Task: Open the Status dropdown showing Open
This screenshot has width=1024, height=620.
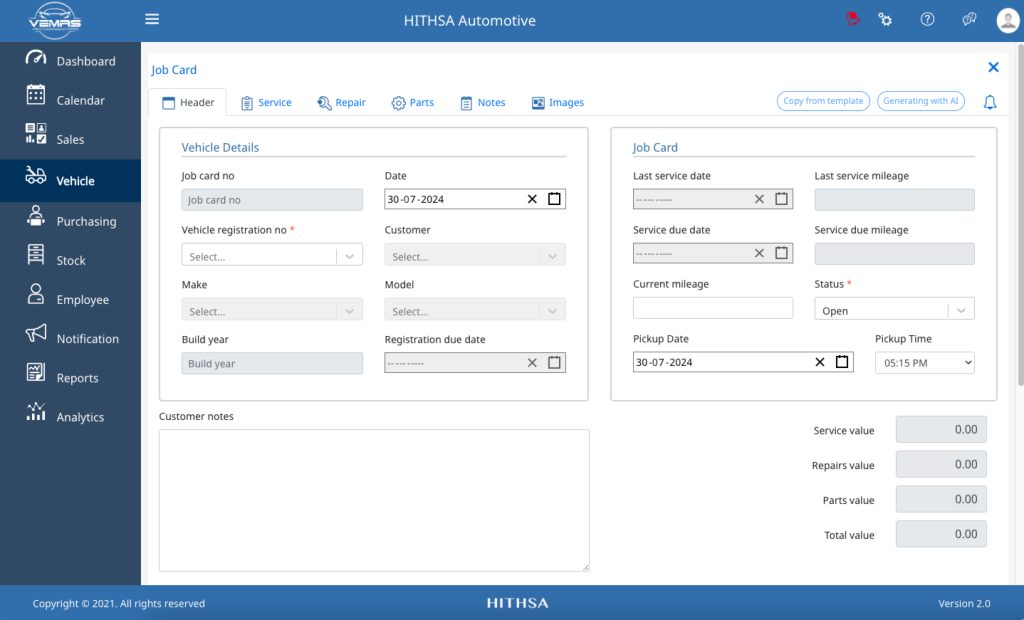Action: click(x=894, y=309)
